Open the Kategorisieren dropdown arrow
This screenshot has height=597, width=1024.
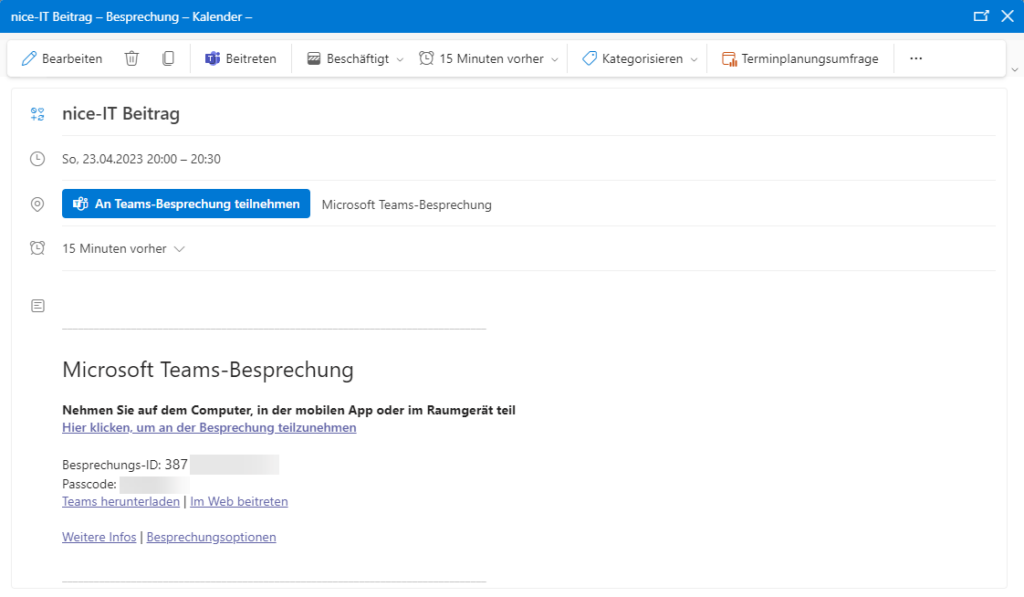(694, 59)
